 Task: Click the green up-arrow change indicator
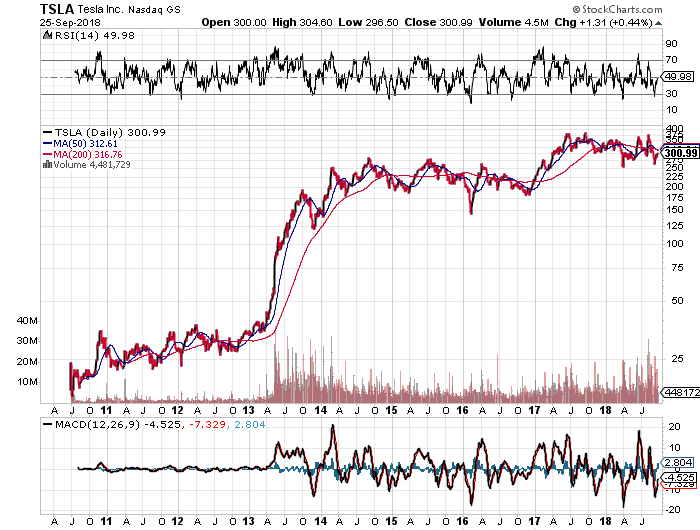coord(658,23)
